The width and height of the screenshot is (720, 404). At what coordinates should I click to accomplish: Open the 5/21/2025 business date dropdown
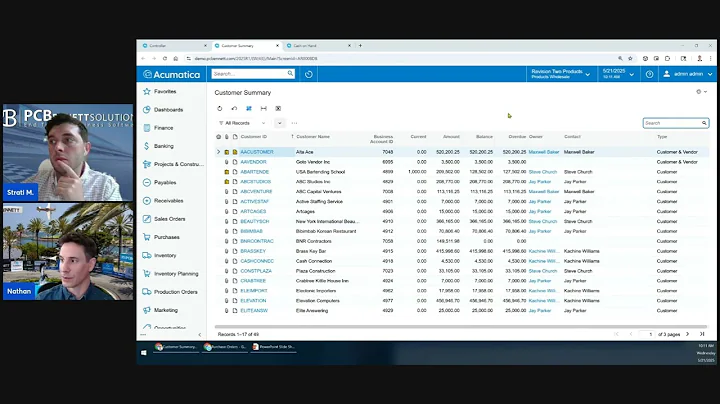tap(618, 74)
